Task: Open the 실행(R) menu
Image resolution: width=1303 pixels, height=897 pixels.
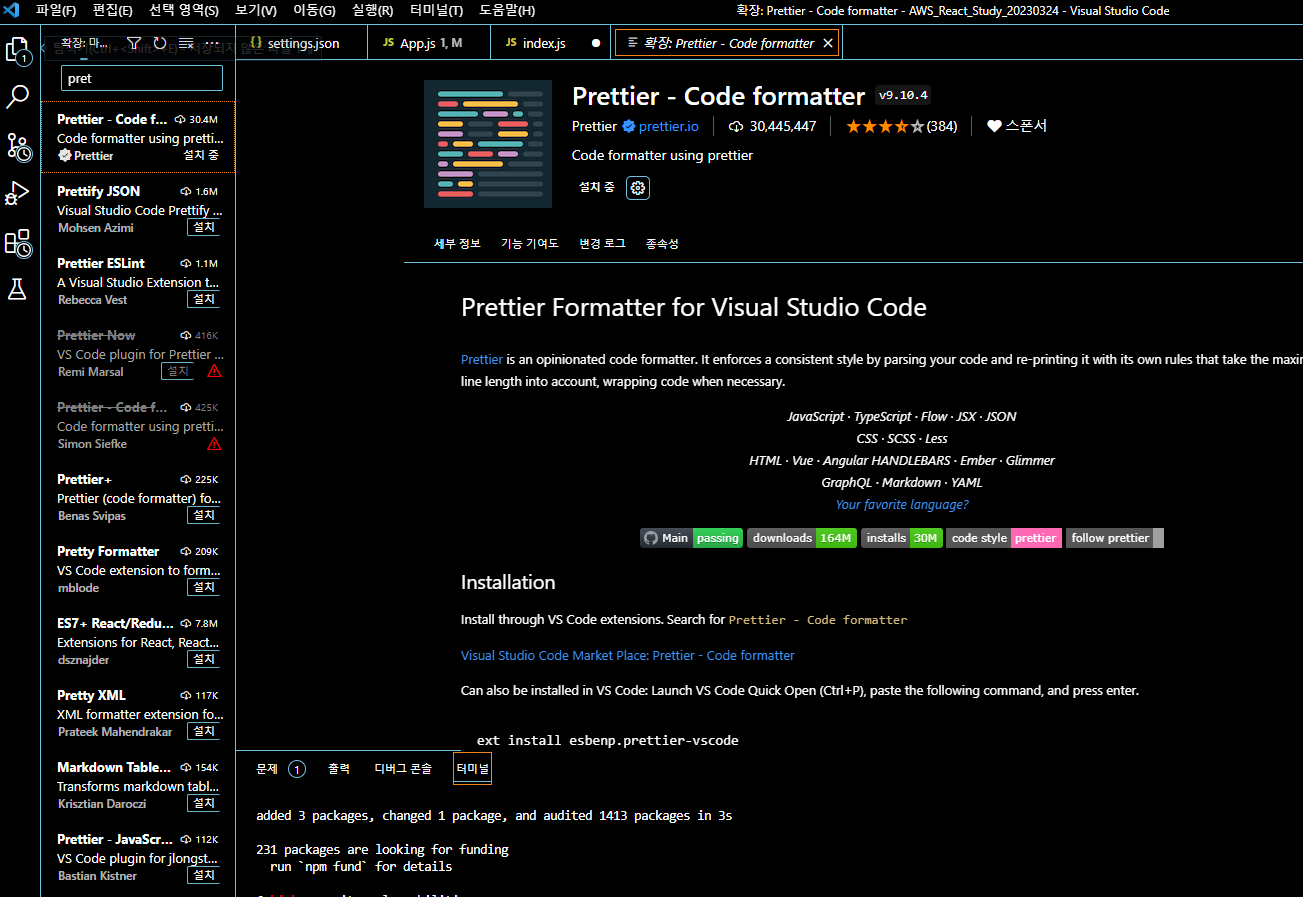Action: 372,11
